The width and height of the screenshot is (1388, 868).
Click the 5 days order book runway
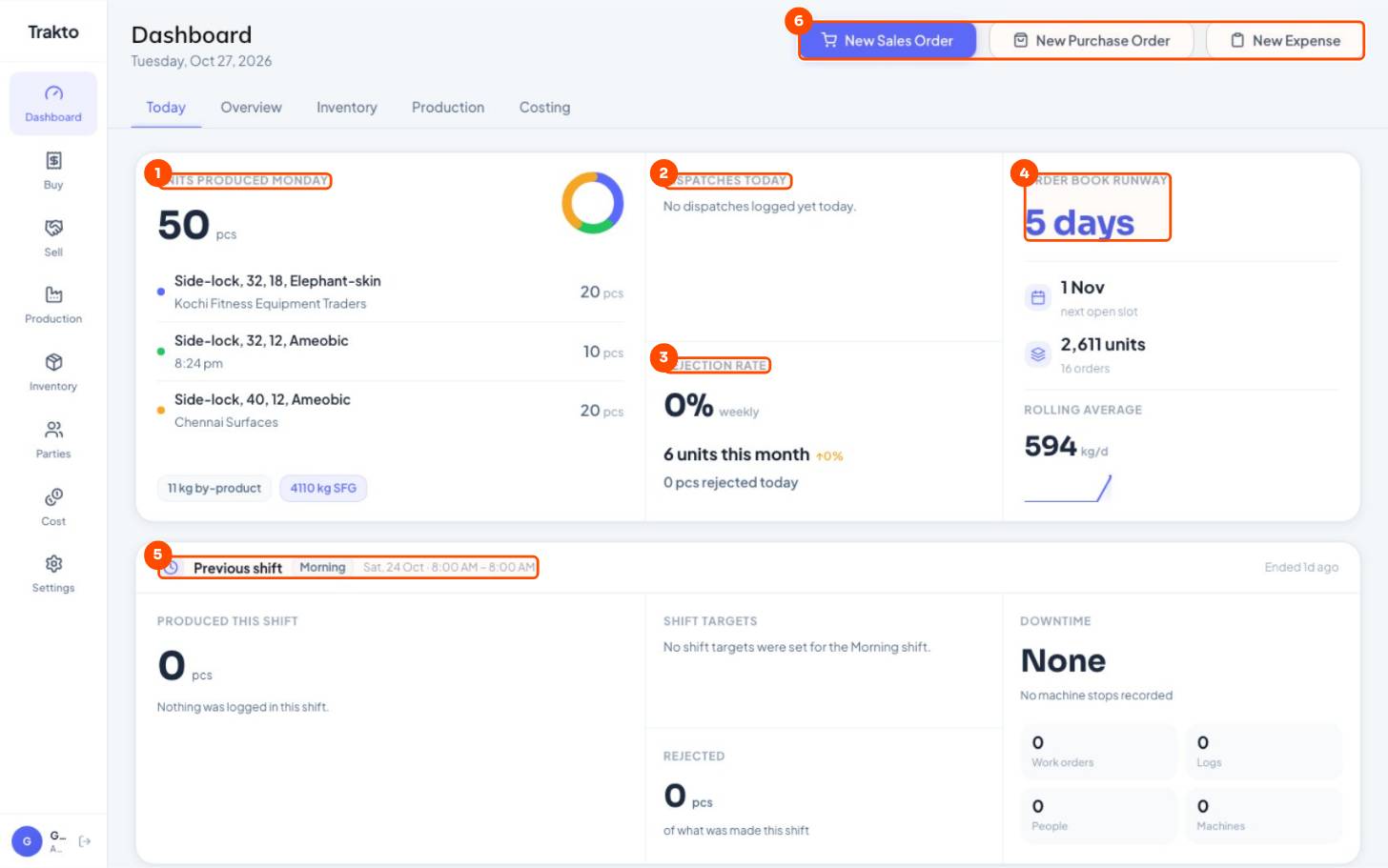tap(1079, 223)
